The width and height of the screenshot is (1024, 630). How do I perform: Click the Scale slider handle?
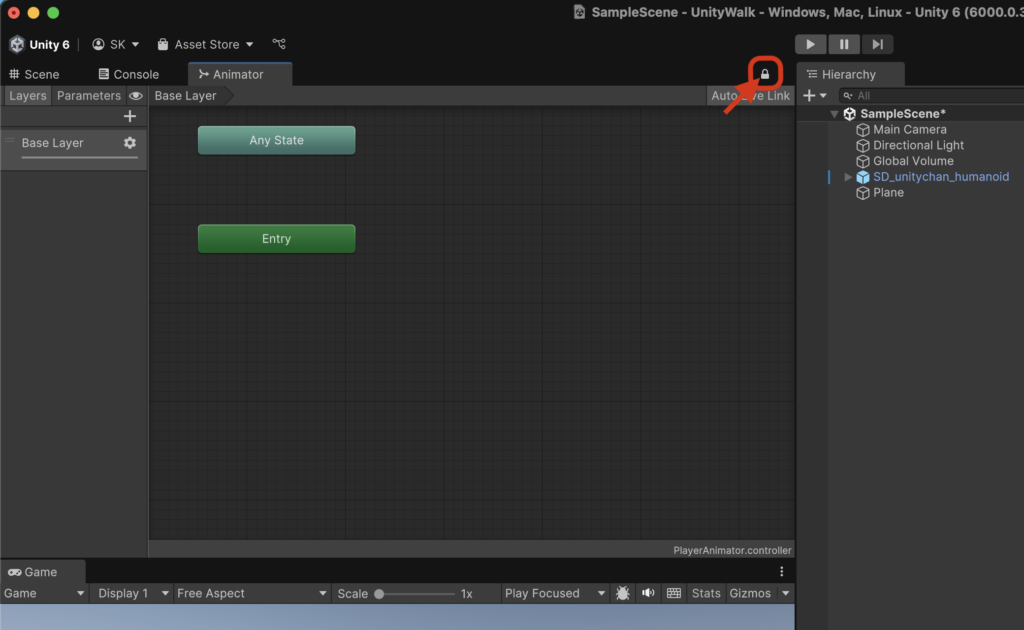tap(379, 594)
